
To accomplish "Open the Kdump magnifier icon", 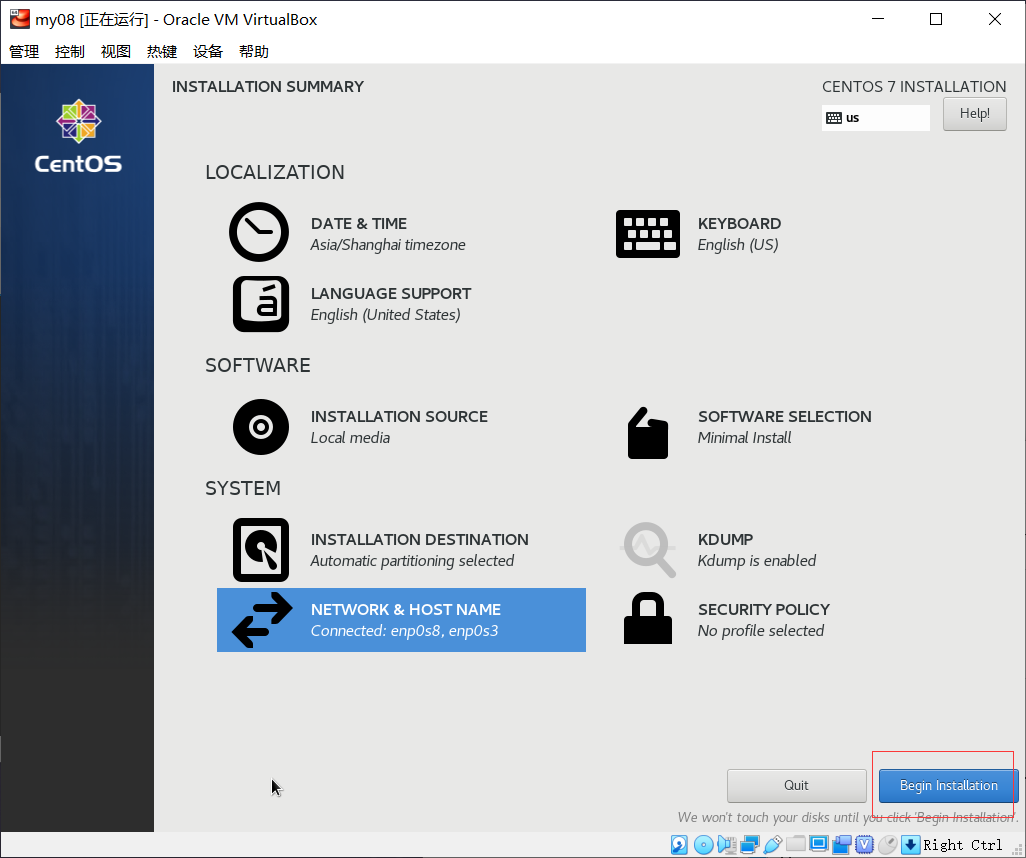I will pyautogui.click(x=648, y=550).
